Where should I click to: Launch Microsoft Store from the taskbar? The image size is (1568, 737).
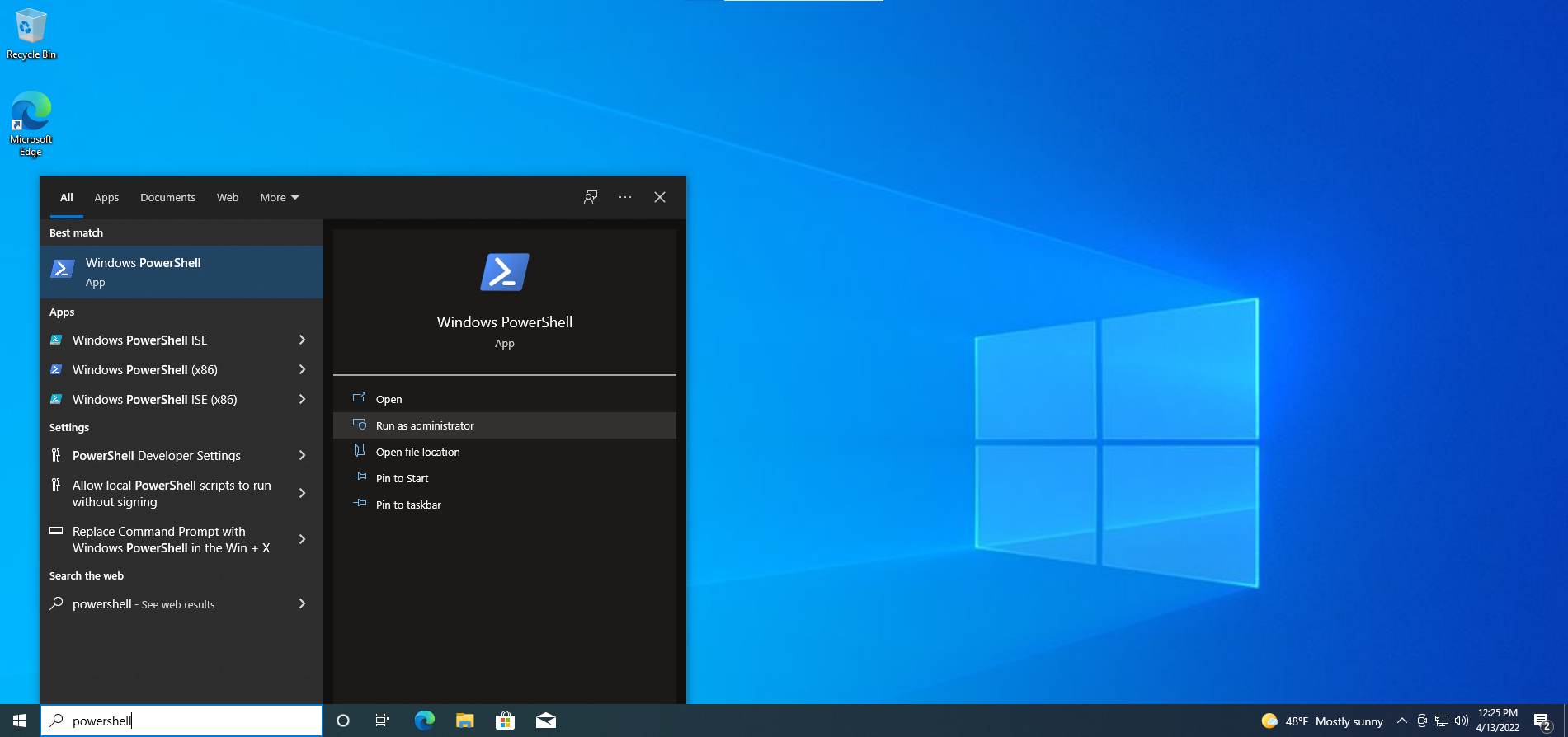(x=505, y=721)
